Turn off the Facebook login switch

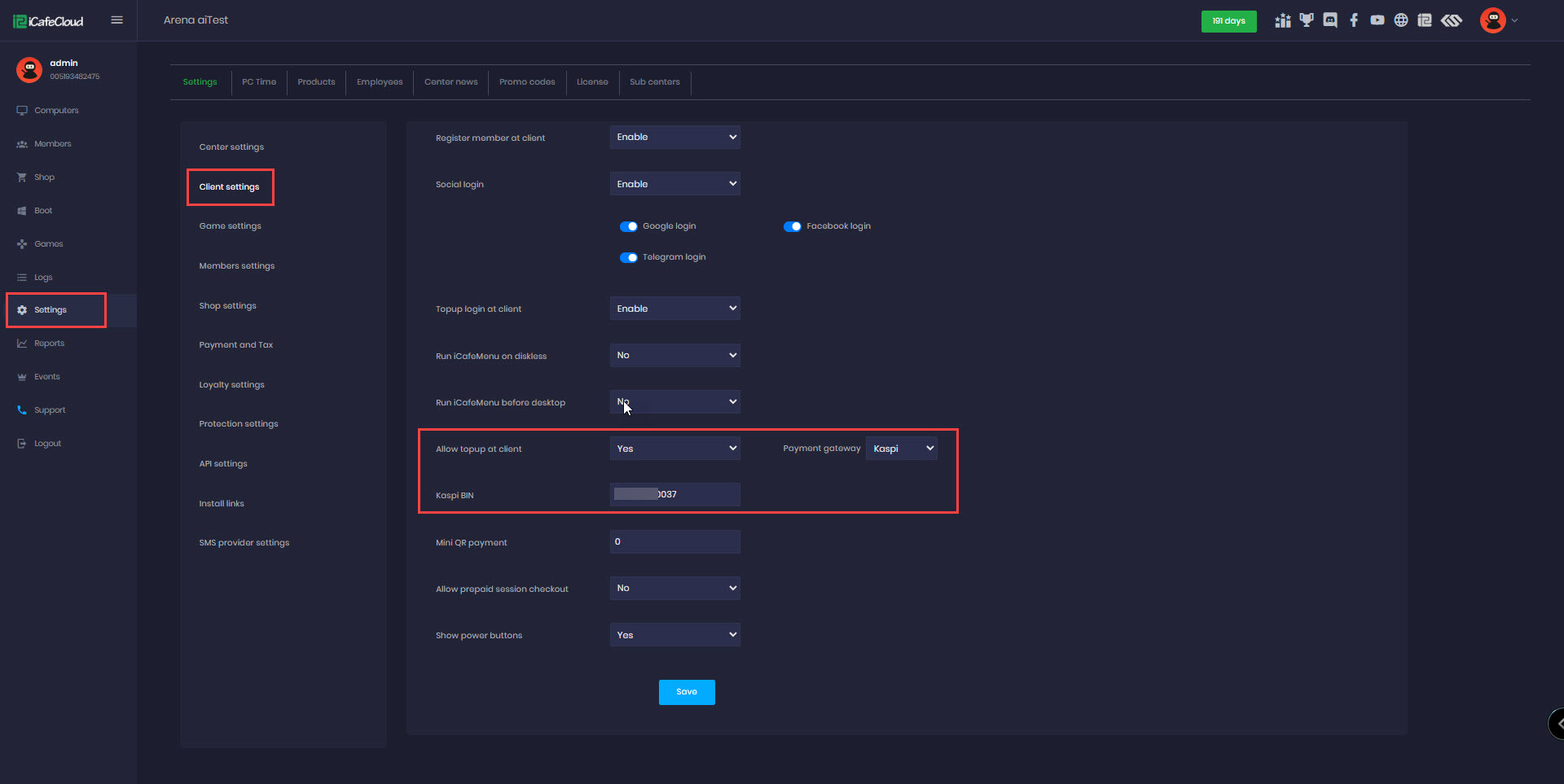[792, 226]
